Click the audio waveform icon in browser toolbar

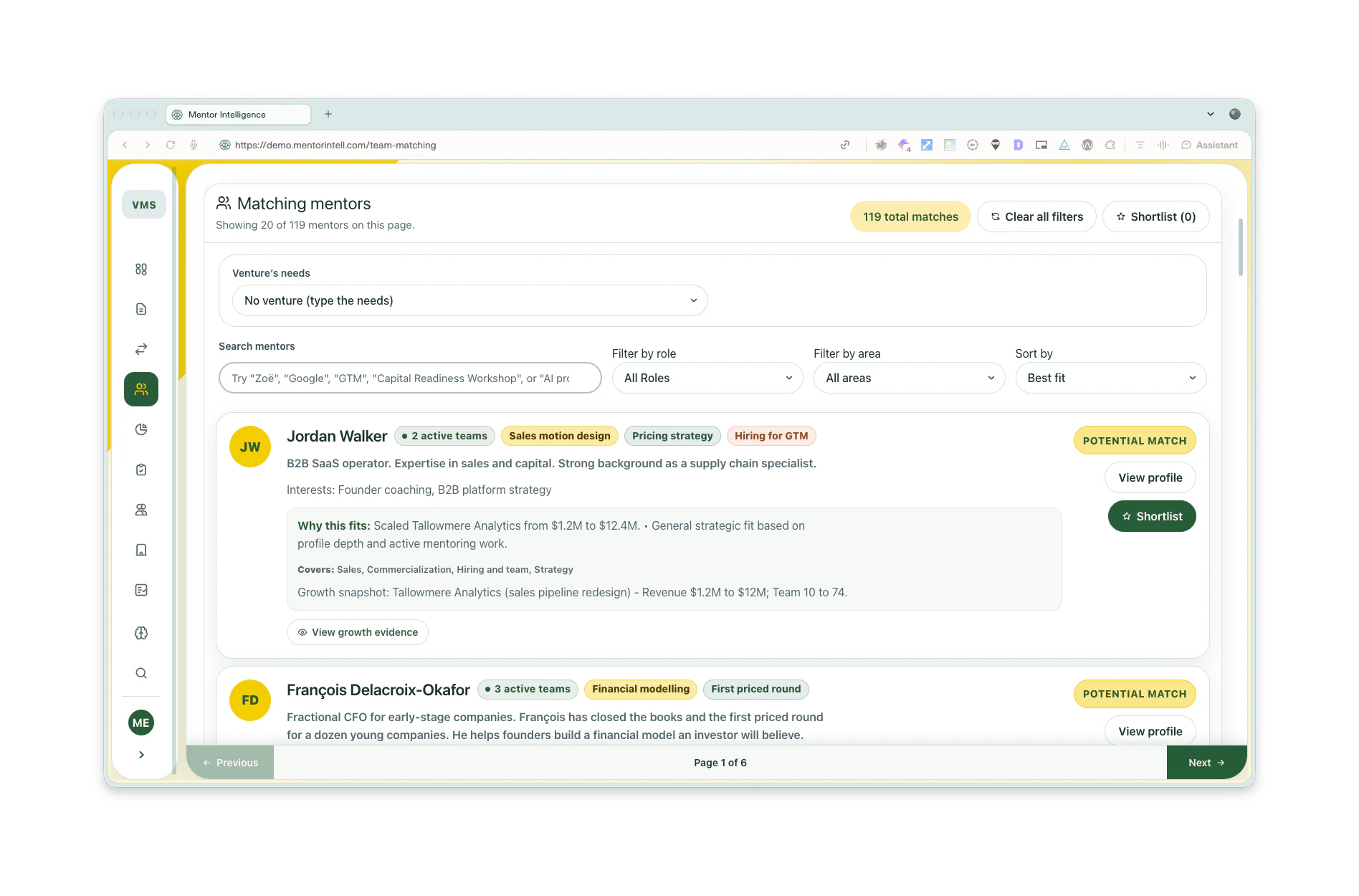click(x=1163, y=145)
